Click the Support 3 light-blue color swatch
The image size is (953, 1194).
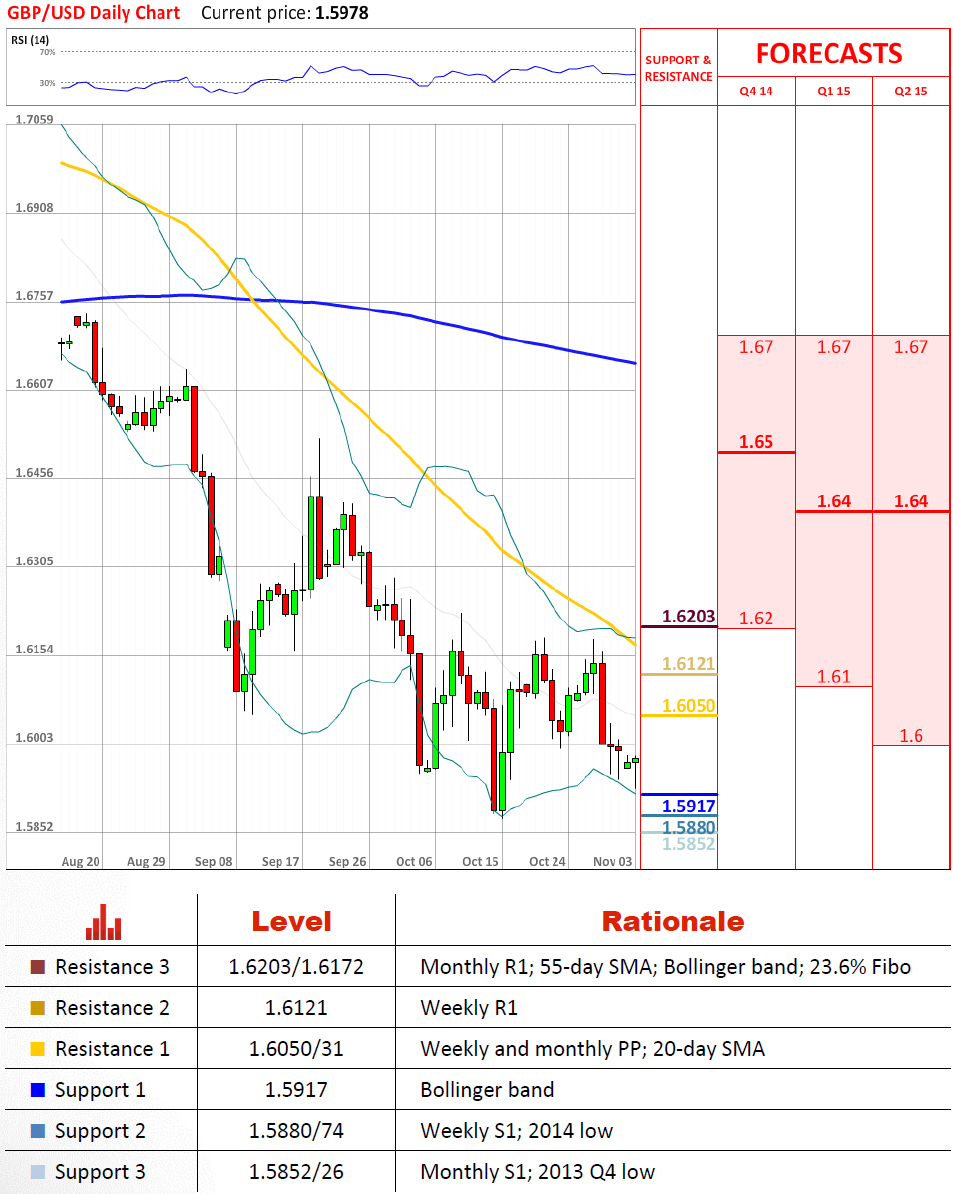[x=37, y=1172]
